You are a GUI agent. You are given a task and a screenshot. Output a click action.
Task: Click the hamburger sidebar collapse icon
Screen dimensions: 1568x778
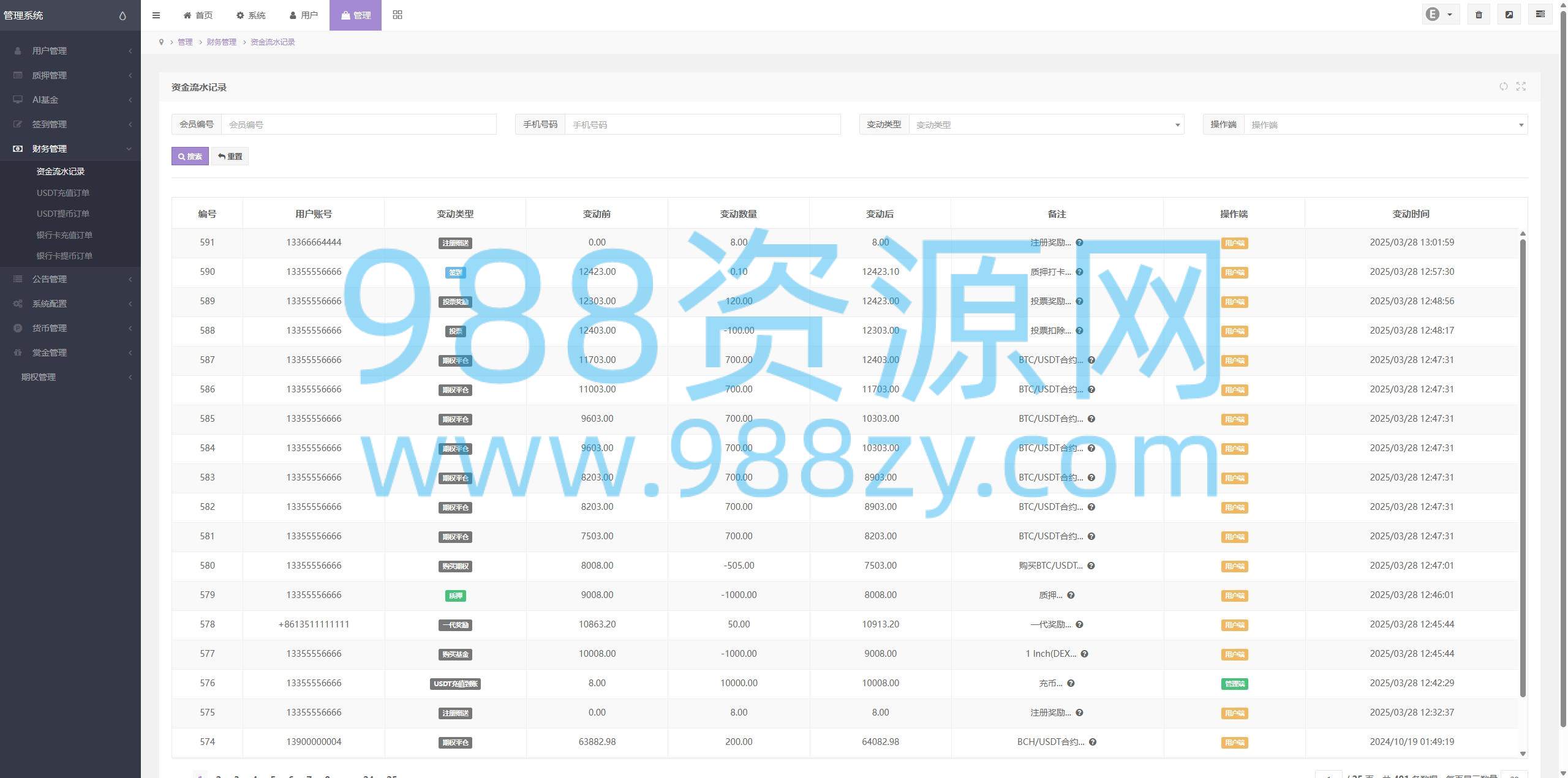pyautogui.click(x=156, y=15)
